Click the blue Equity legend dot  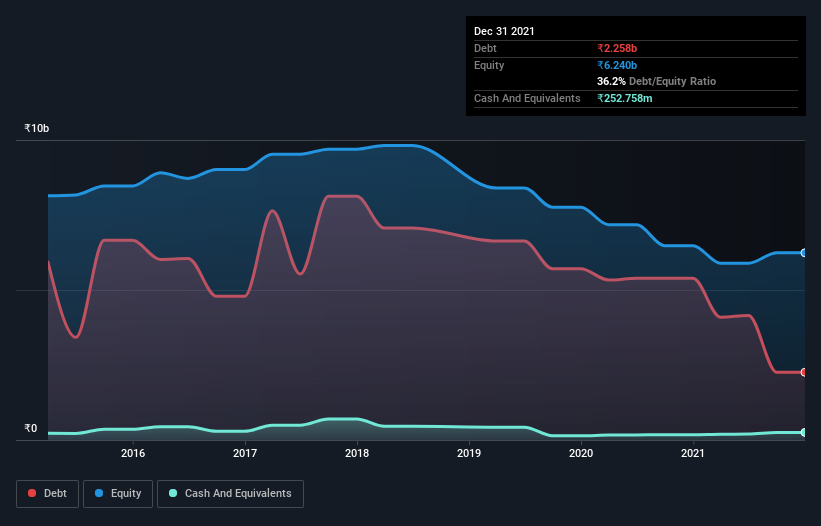point(99,493)
